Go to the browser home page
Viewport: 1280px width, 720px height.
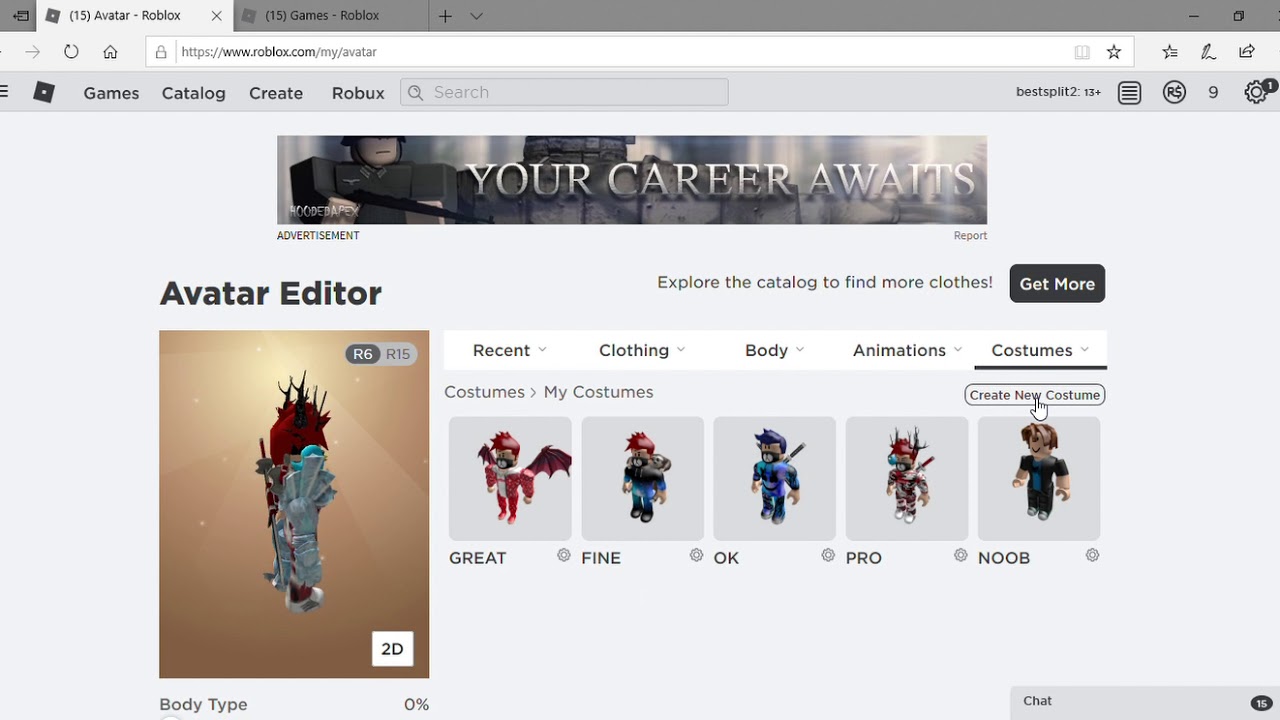coord(110,52)
